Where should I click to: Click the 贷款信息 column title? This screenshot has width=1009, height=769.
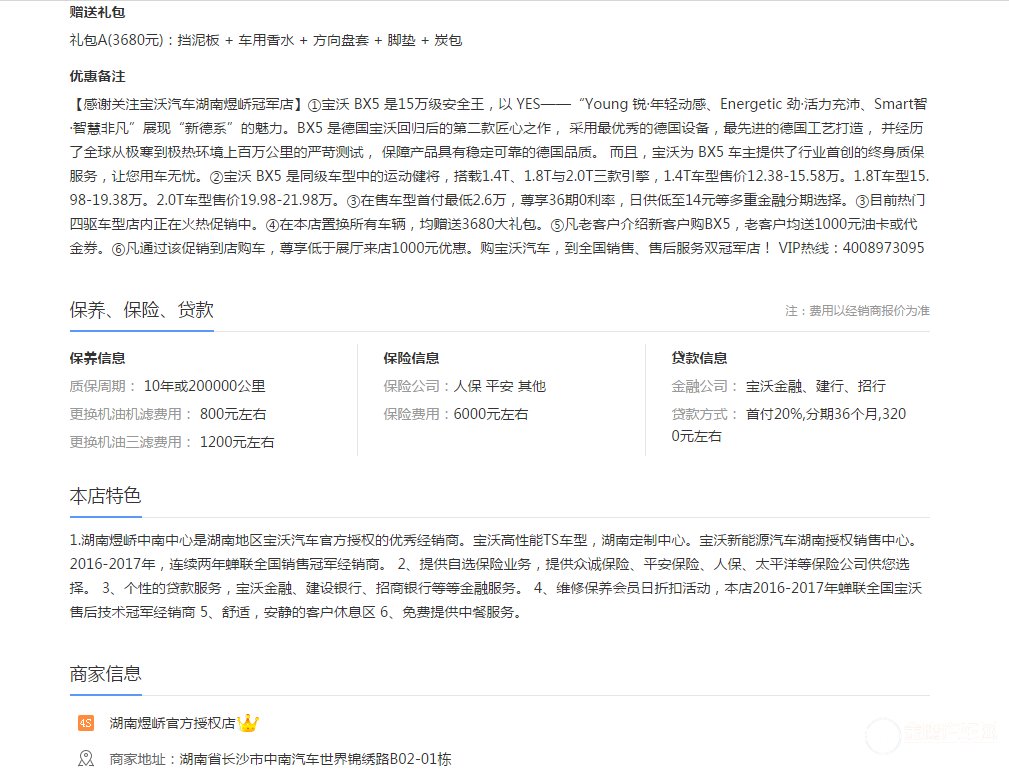pyautogui.click(x=699, y=358)
